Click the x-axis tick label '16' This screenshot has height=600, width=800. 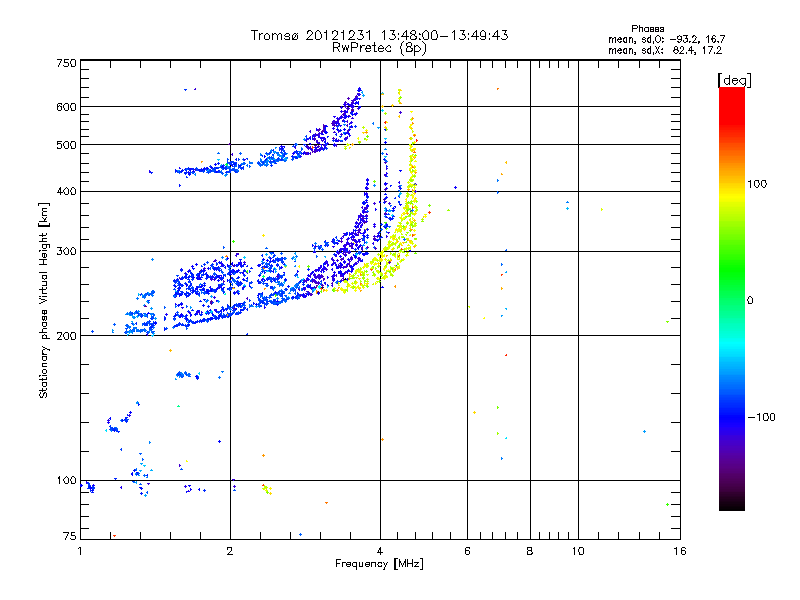pyautogui.click(x=680, y=551)
